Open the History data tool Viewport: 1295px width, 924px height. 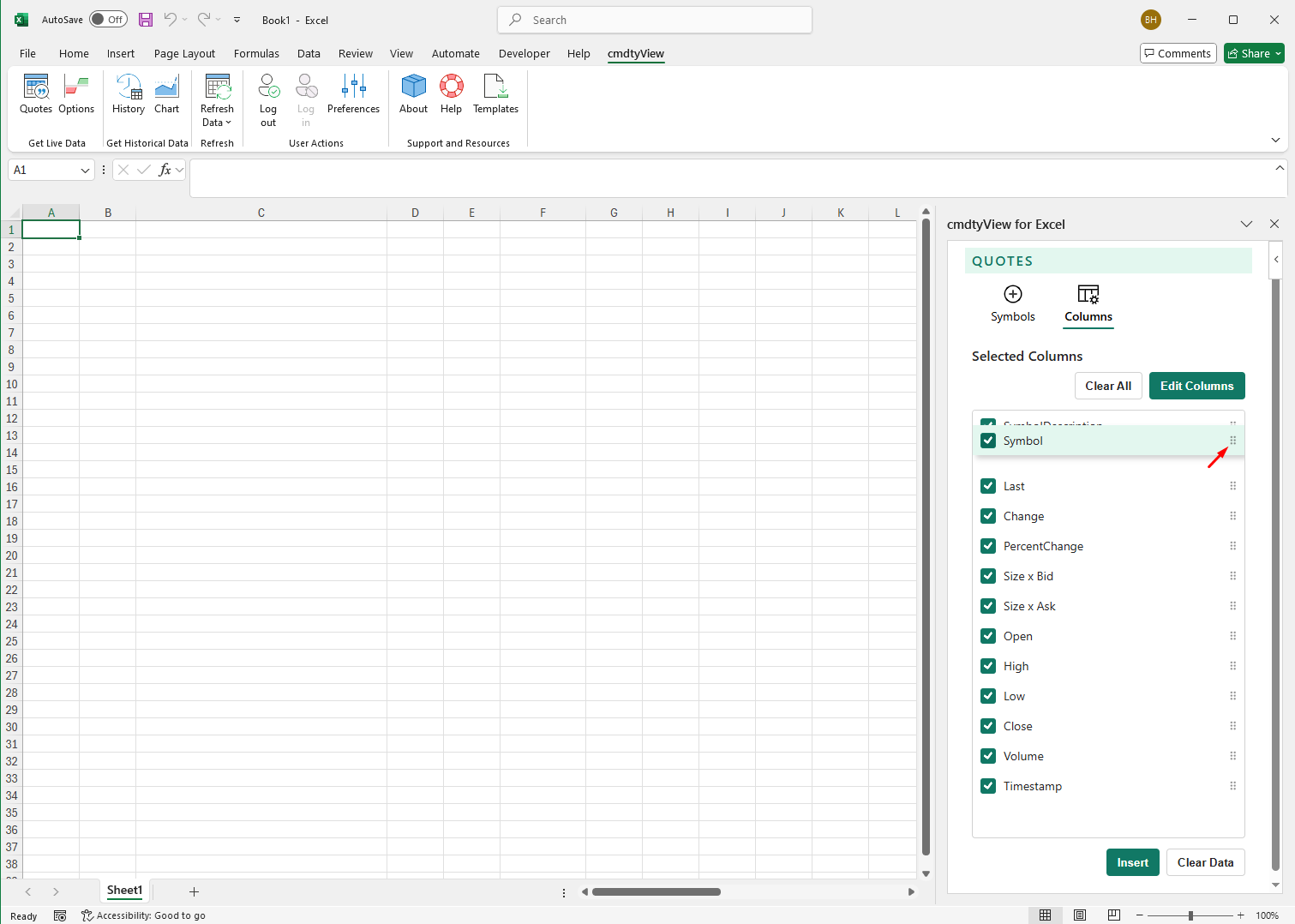(129, 93)
